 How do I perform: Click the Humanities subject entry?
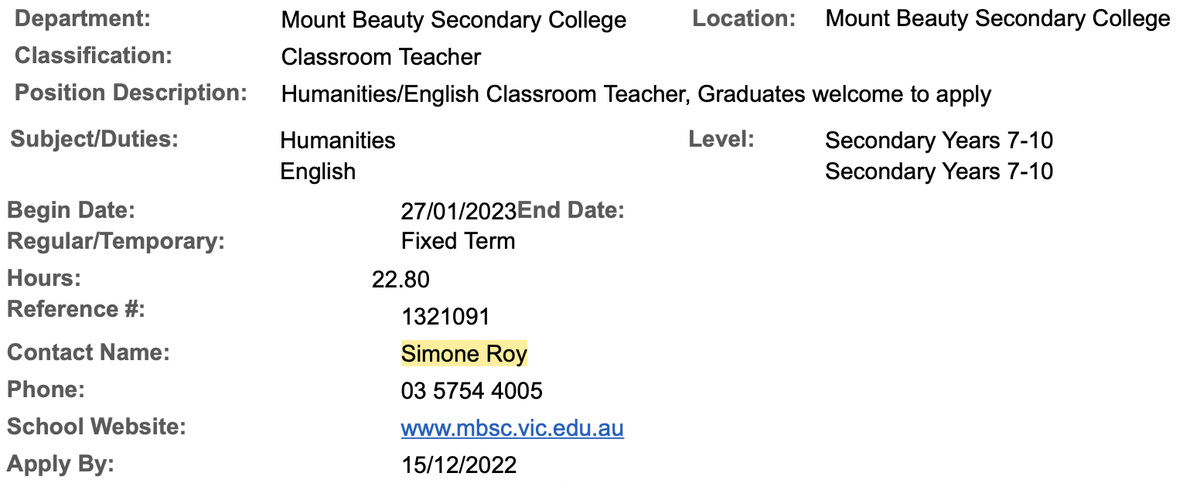(x=338, y=140)
